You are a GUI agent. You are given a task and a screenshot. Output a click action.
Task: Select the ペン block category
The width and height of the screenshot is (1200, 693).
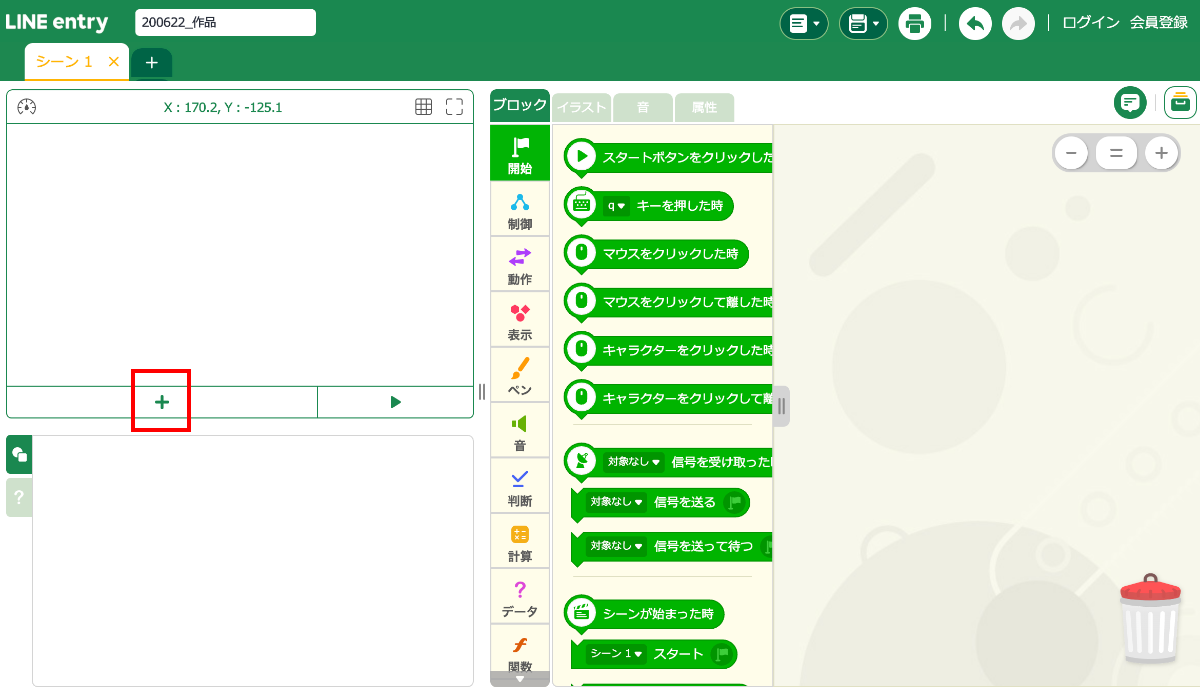[x=520, y=375]
